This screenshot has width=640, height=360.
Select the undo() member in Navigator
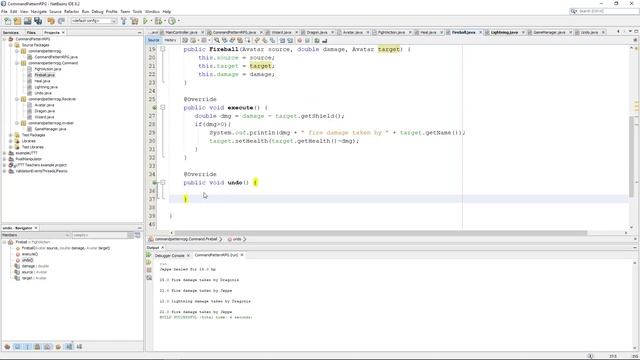(27, 260)
